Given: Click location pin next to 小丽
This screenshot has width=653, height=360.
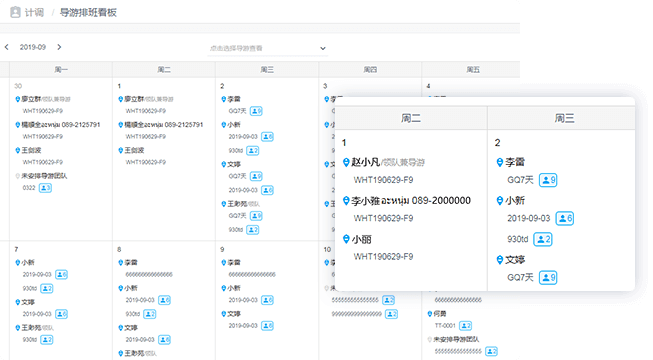Looking at the screenshot, I should click(346, 239).
